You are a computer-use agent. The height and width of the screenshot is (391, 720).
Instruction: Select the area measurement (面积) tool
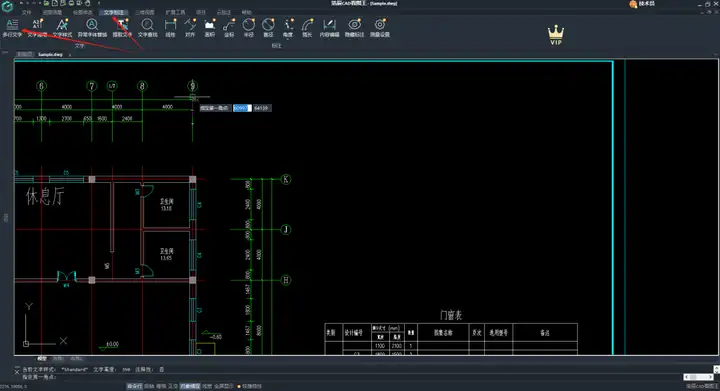(210, 28)
